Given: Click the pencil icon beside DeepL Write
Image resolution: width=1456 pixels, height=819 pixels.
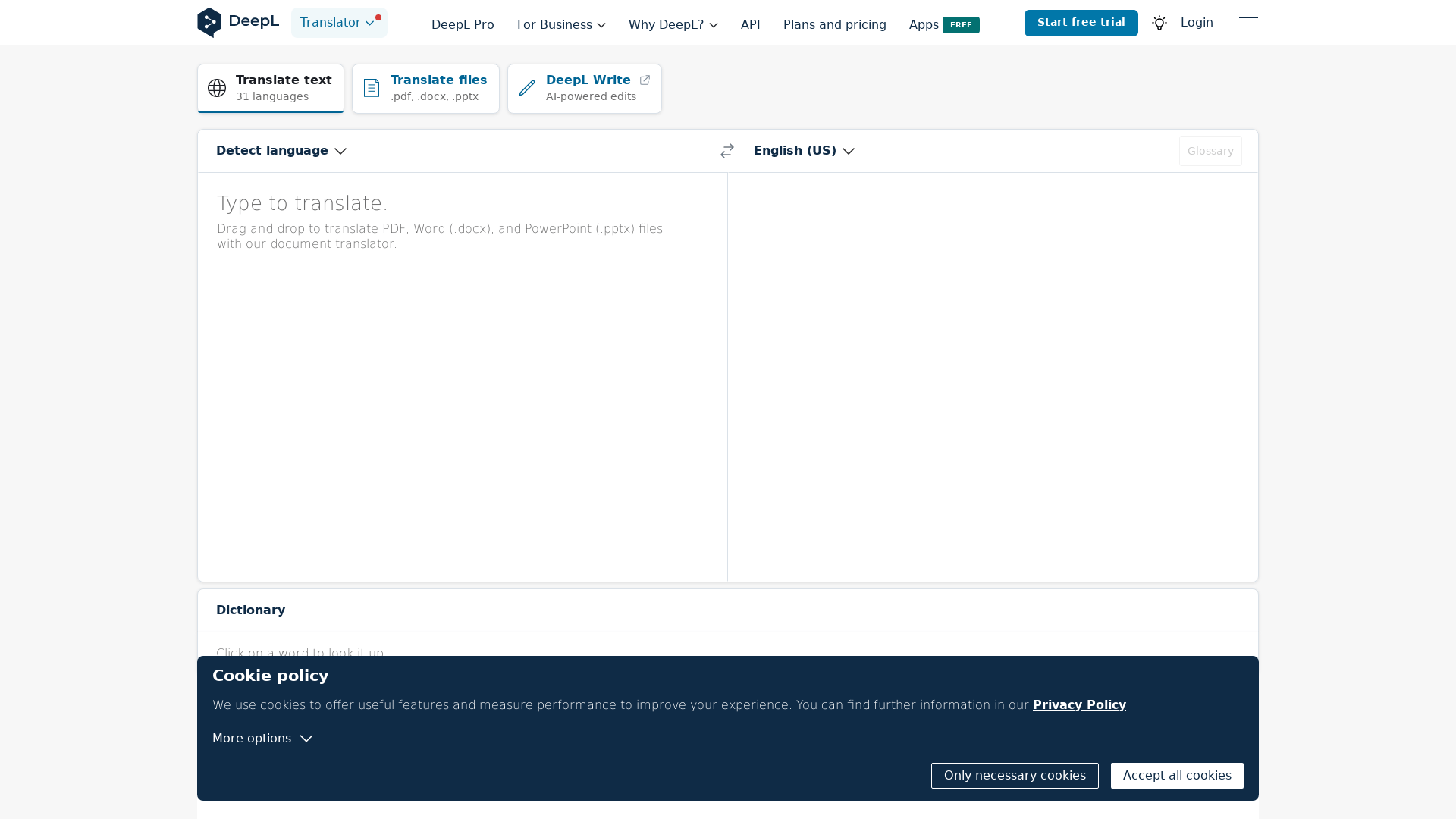Looking at the screenshot, I should 527,88.
